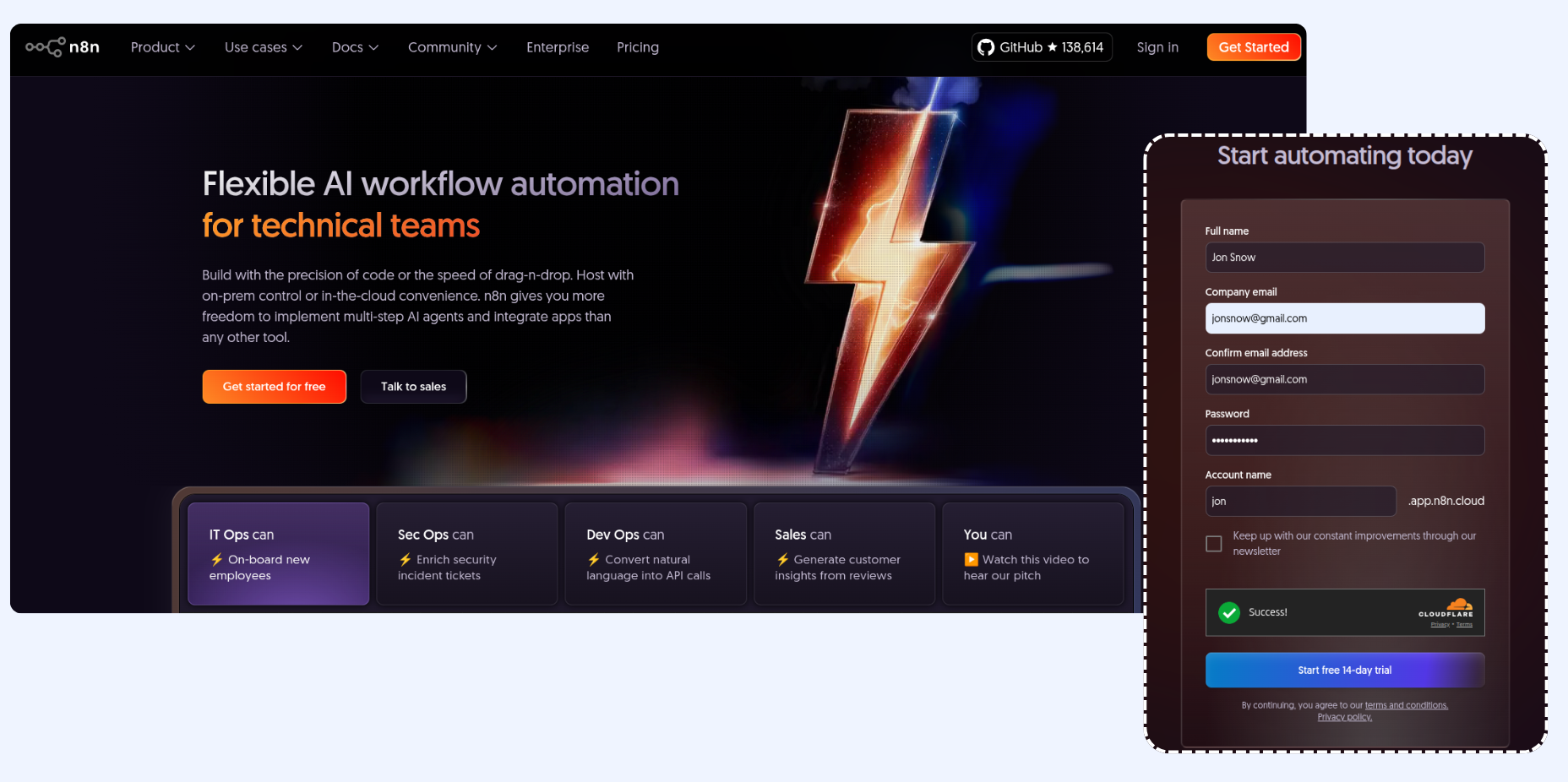Screen dimensions: 1568x782
Task: Select the Sales can tab
Action: click(x=844, y=554)
